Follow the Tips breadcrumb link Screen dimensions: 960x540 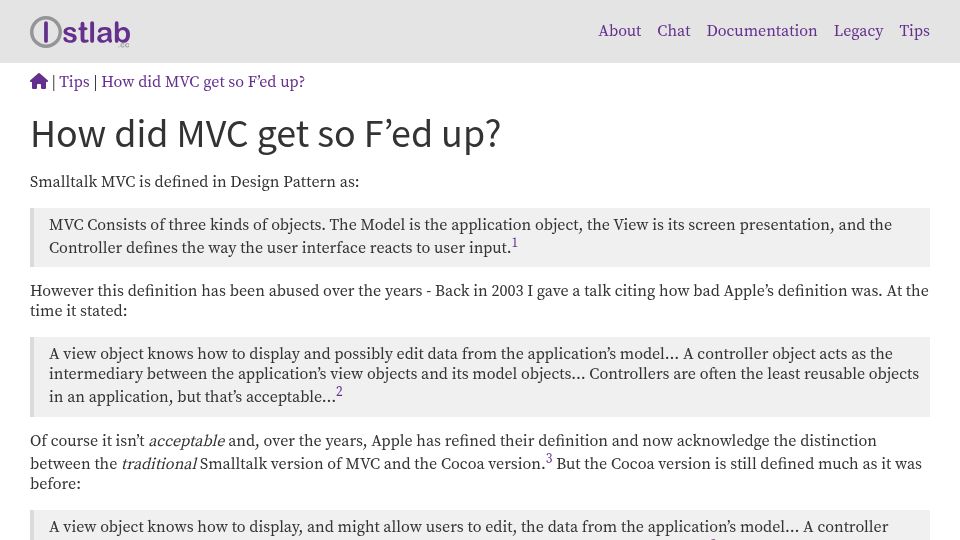tap(74, 81)
